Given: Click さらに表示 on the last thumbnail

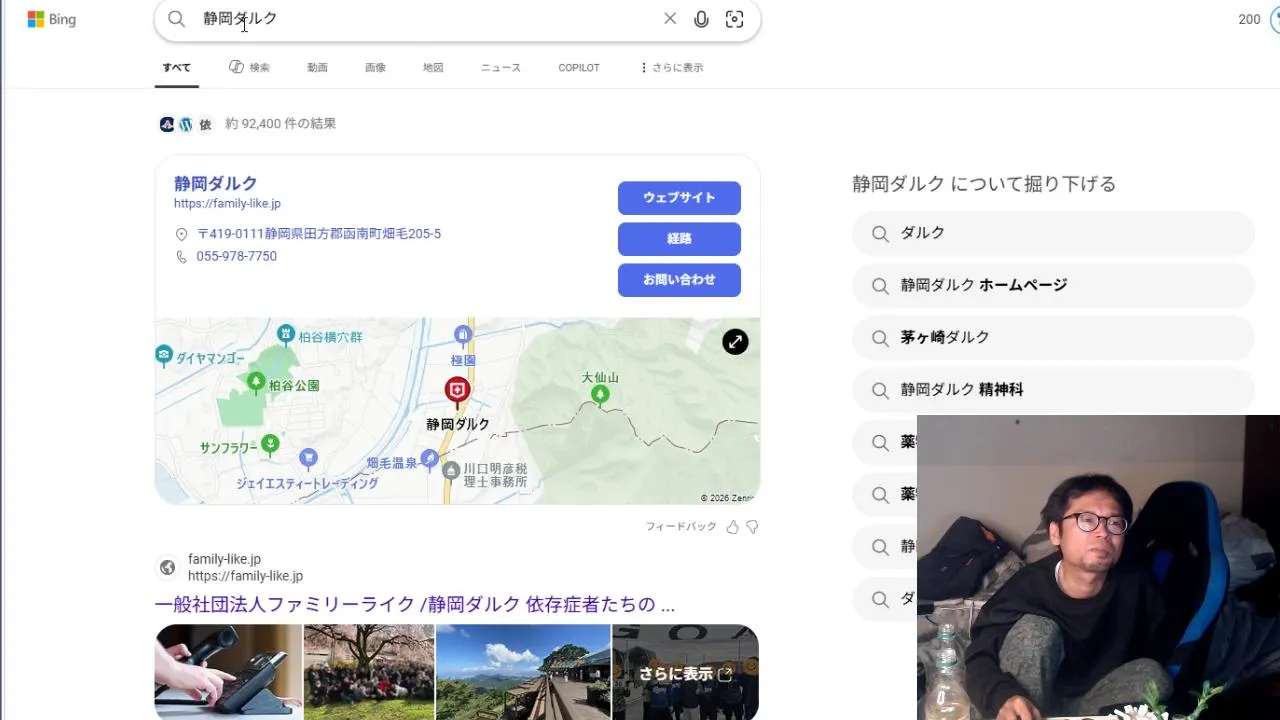Looking at the screenshot, I should pyautogui.click(x=685, y=674).
